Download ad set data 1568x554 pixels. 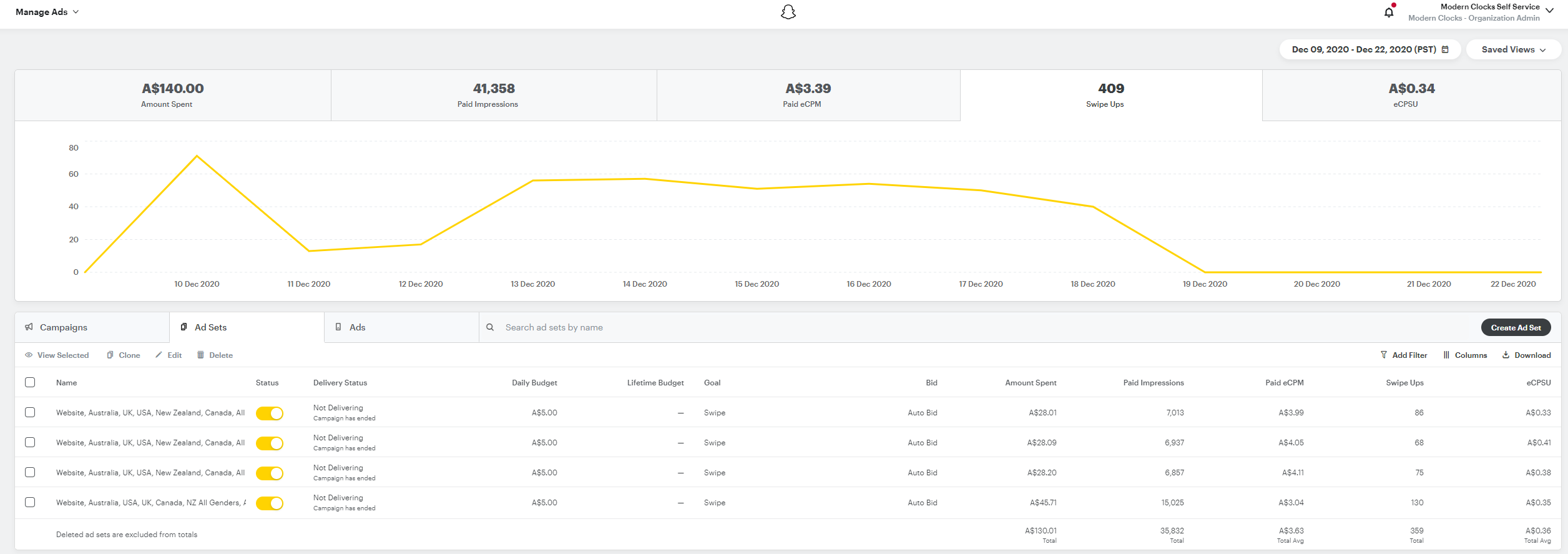click(x=1526, y=355)
